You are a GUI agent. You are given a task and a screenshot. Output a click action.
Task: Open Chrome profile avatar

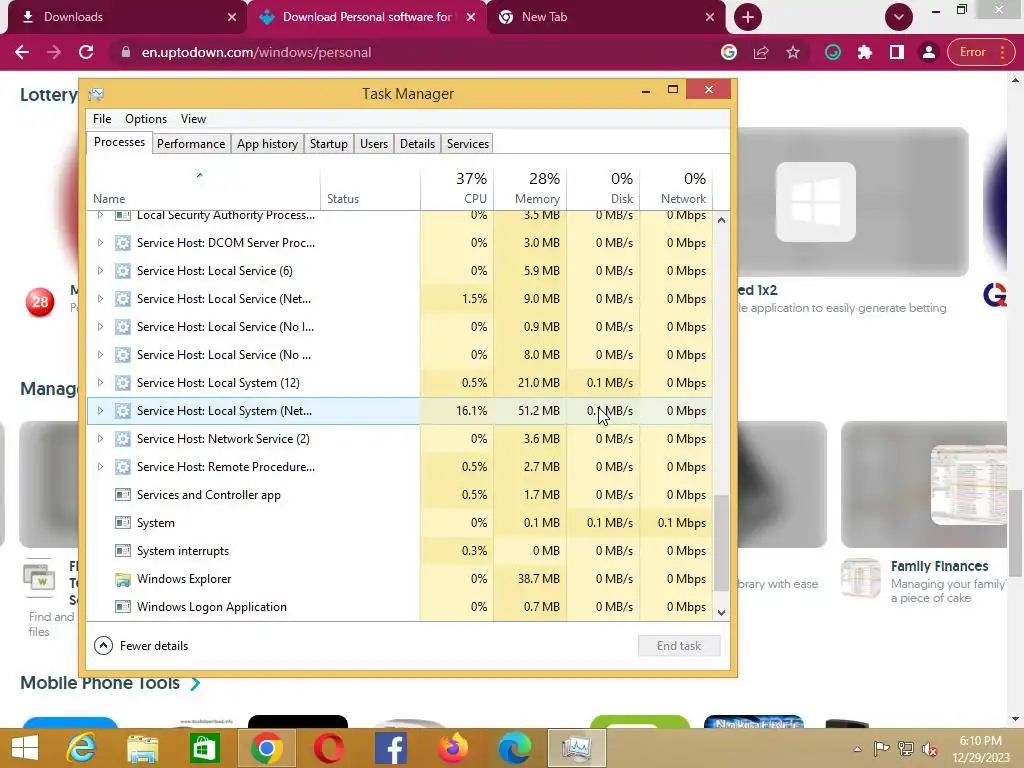928,52
